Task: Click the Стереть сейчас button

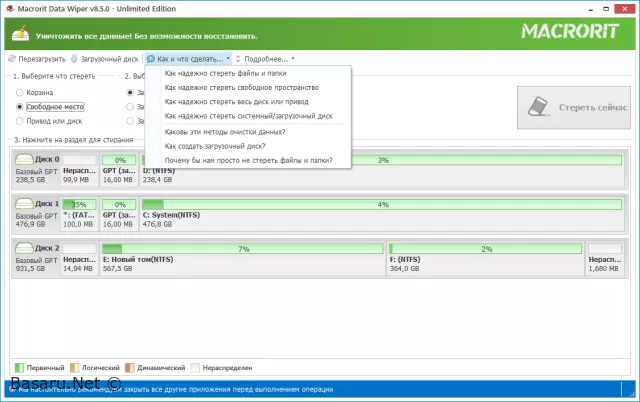Action: (574, 107)
